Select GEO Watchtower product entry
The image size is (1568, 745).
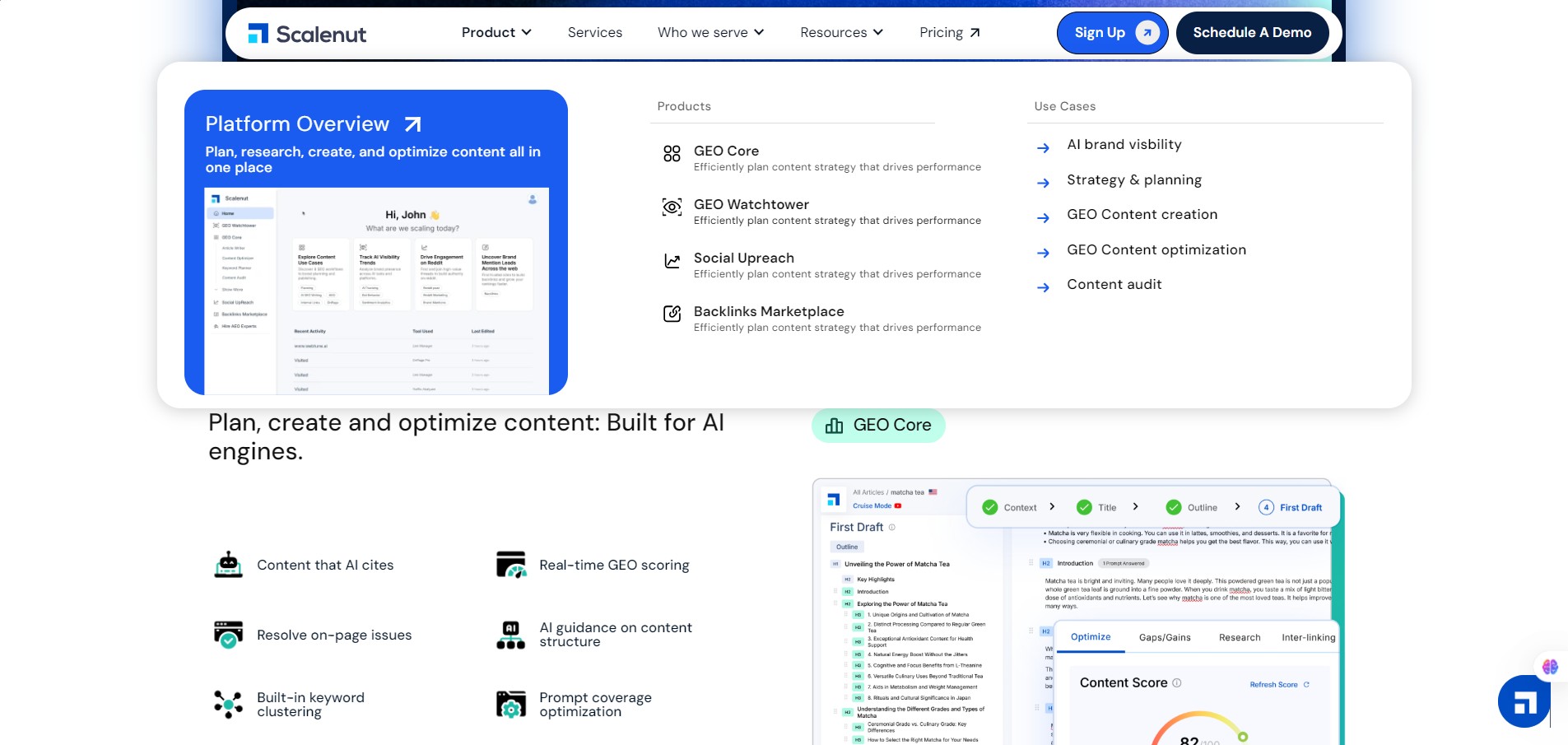tap(822, 212)
